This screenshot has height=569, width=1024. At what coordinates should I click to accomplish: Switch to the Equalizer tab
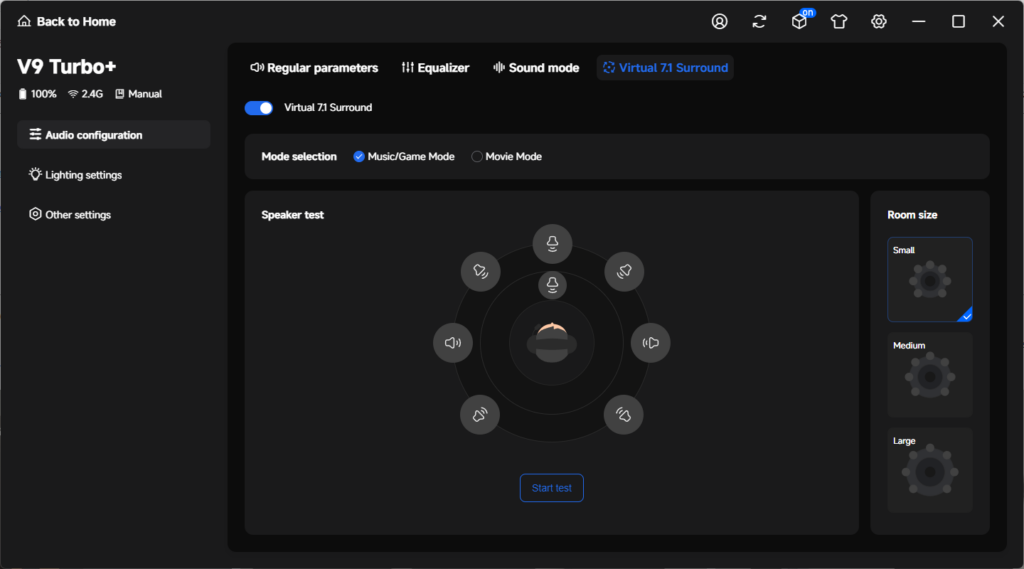pyautogui.click(x=435, y=68)
